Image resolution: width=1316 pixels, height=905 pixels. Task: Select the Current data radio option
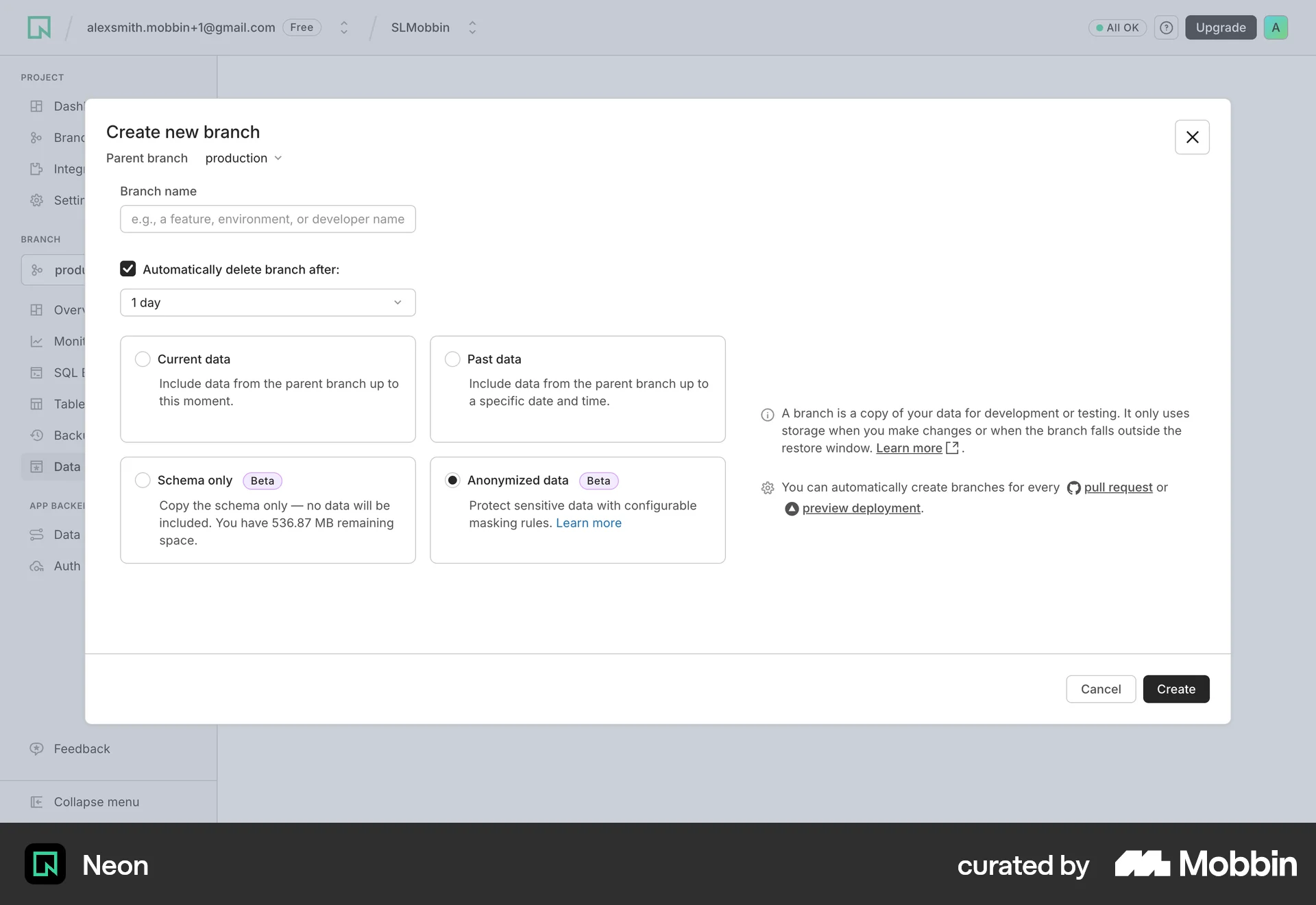coord(143,359)
